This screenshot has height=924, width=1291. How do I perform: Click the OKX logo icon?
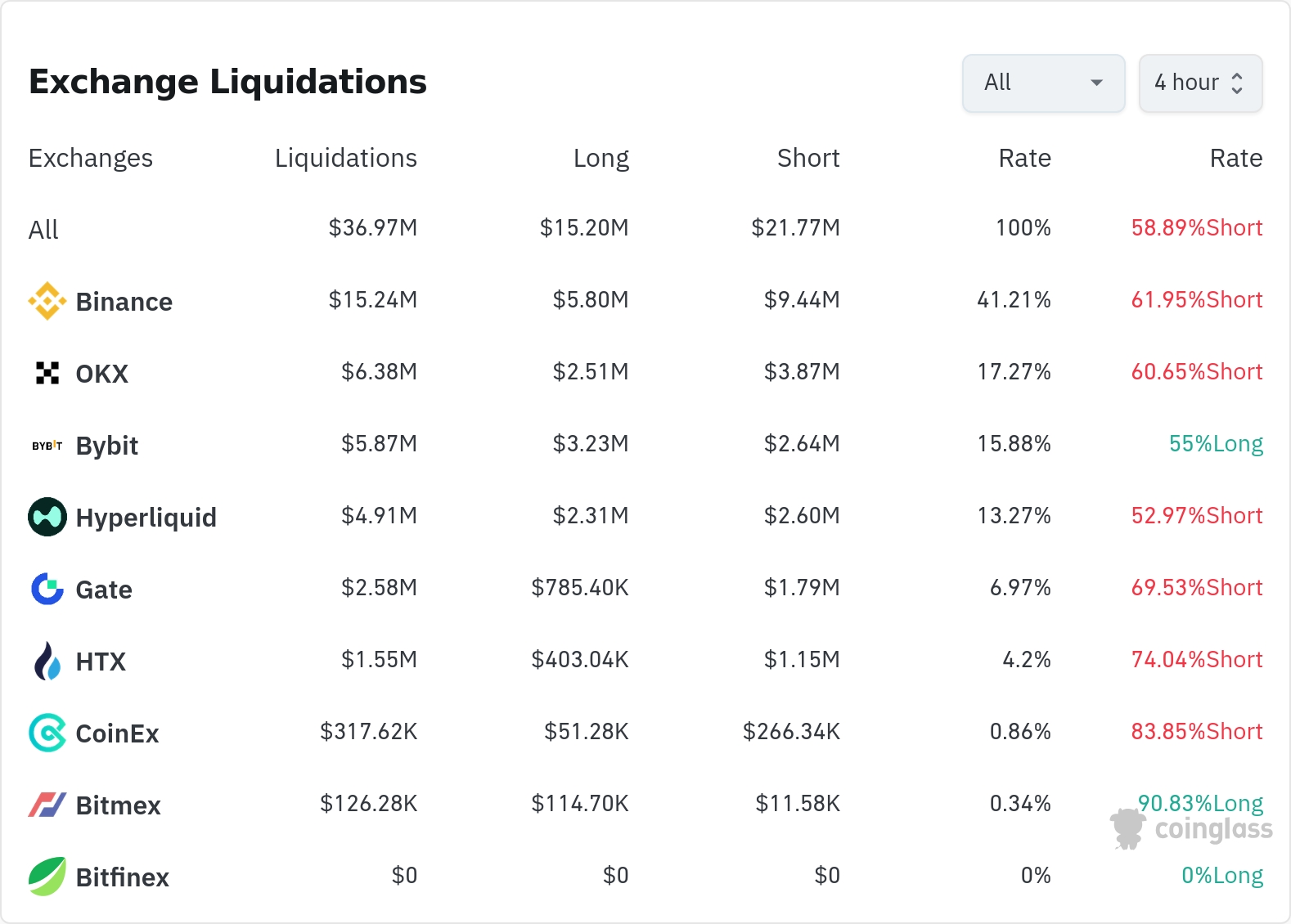[x=47, y=373]
